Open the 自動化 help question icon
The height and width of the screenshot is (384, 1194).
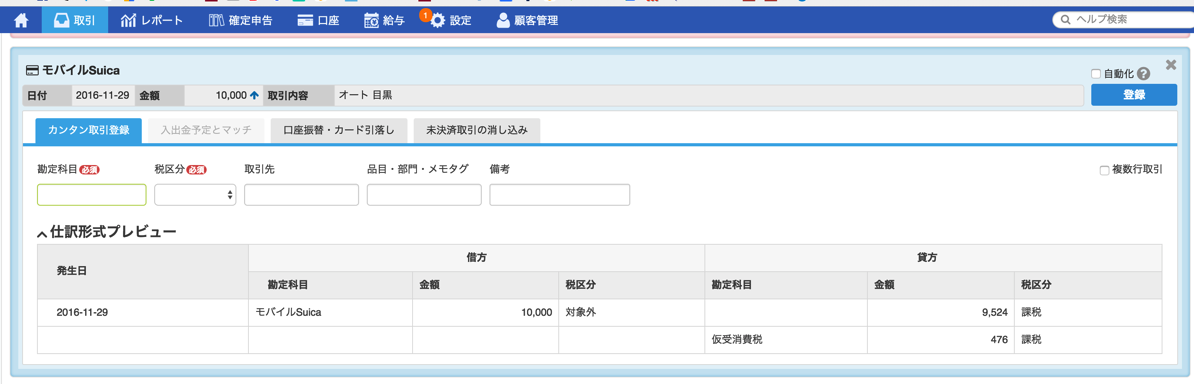1143,74
